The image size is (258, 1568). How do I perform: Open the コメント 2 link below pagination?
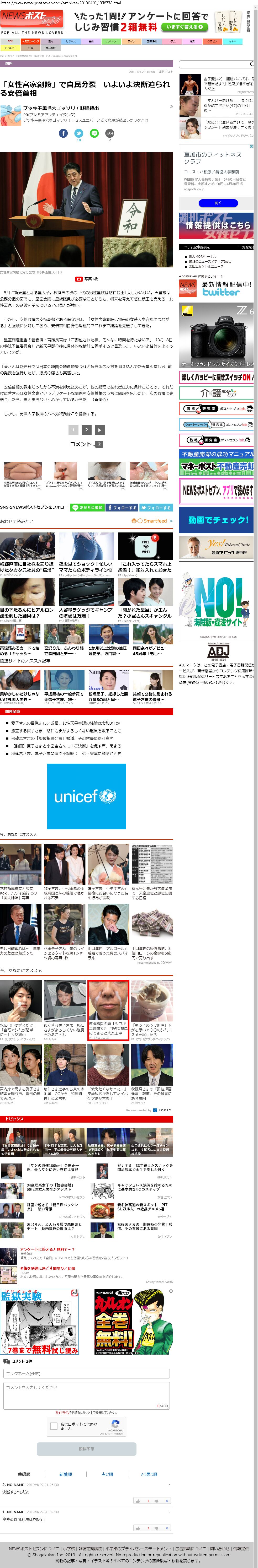coord(86,444)
